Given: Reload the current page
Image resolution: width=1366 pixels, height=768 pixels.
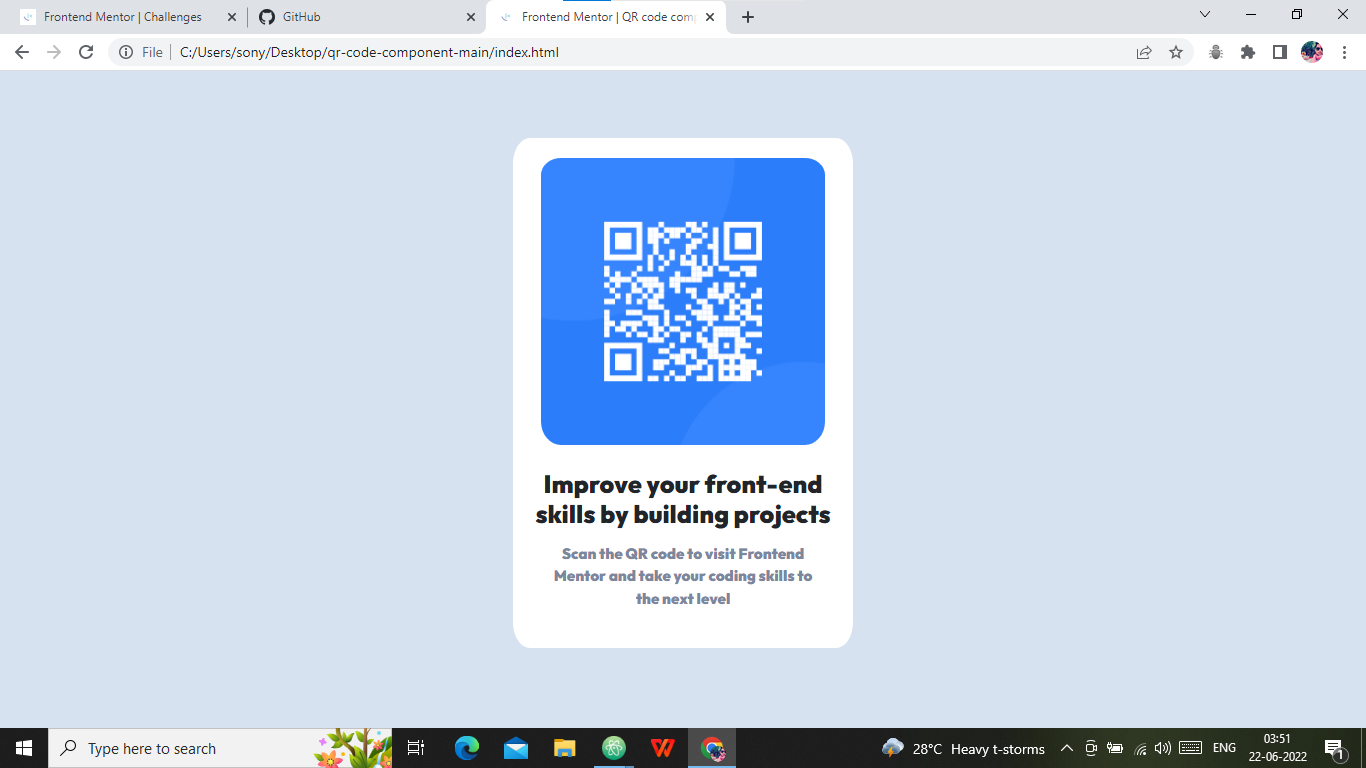Looking at the screenshot, I should pos(86,52).
